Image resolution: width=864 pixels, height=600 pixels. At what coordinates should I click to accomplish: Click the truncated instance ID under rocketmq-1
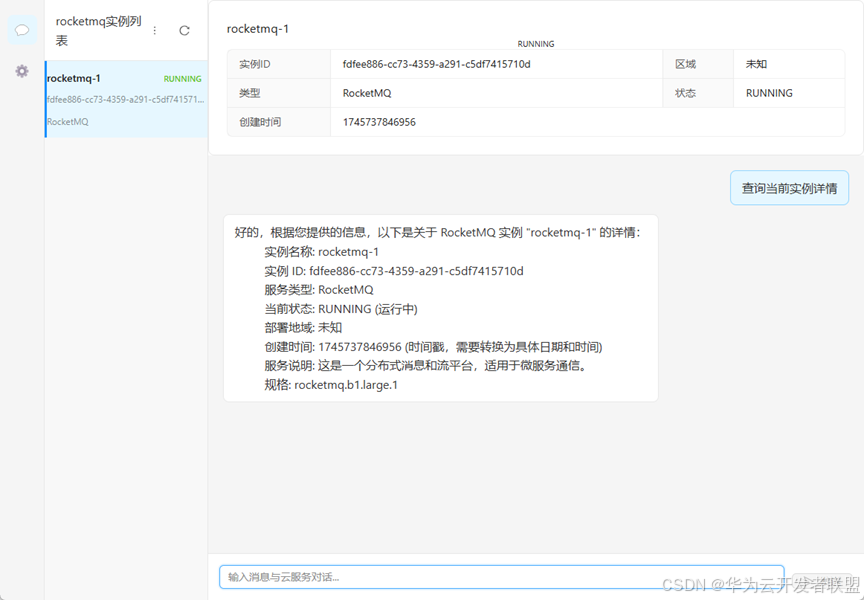coord(126,100)
